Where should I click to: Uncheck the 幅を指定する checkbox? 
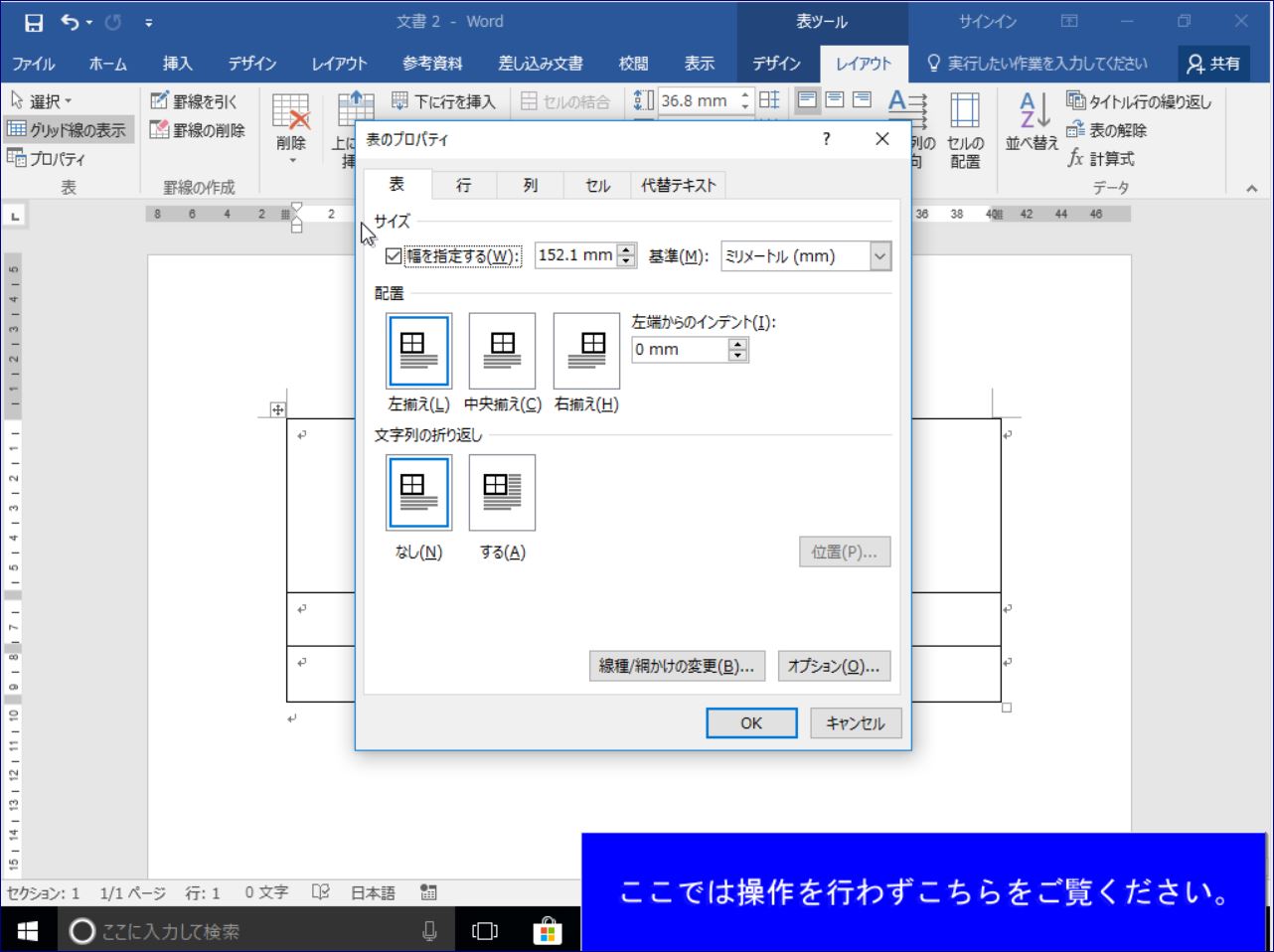point(392,254)
